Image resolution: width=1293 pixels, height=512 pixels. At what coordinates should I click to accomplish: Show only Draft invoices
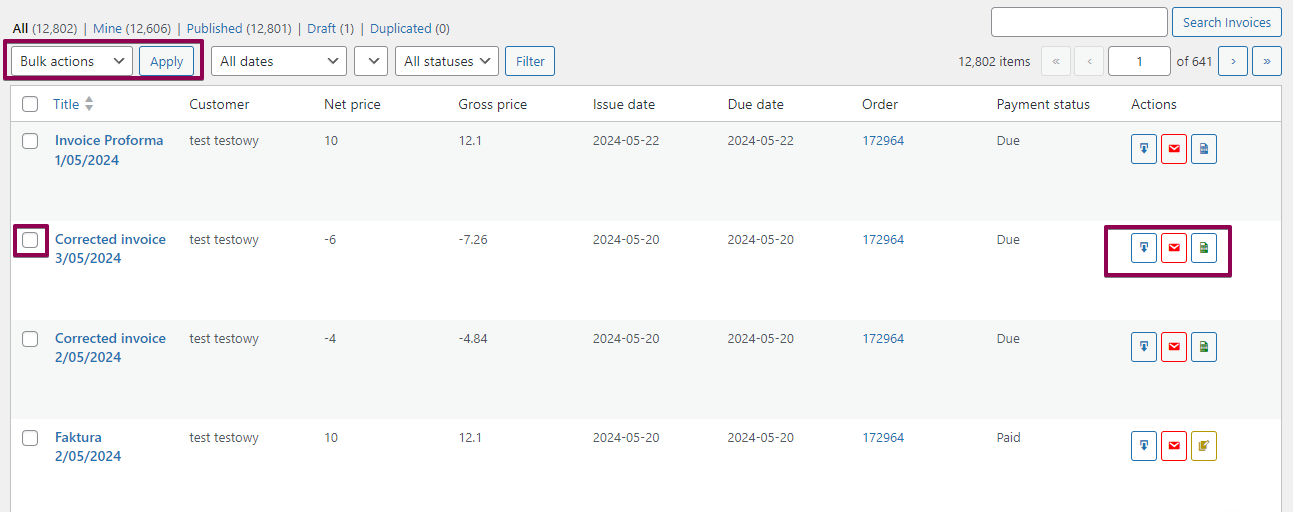[321, 29]
